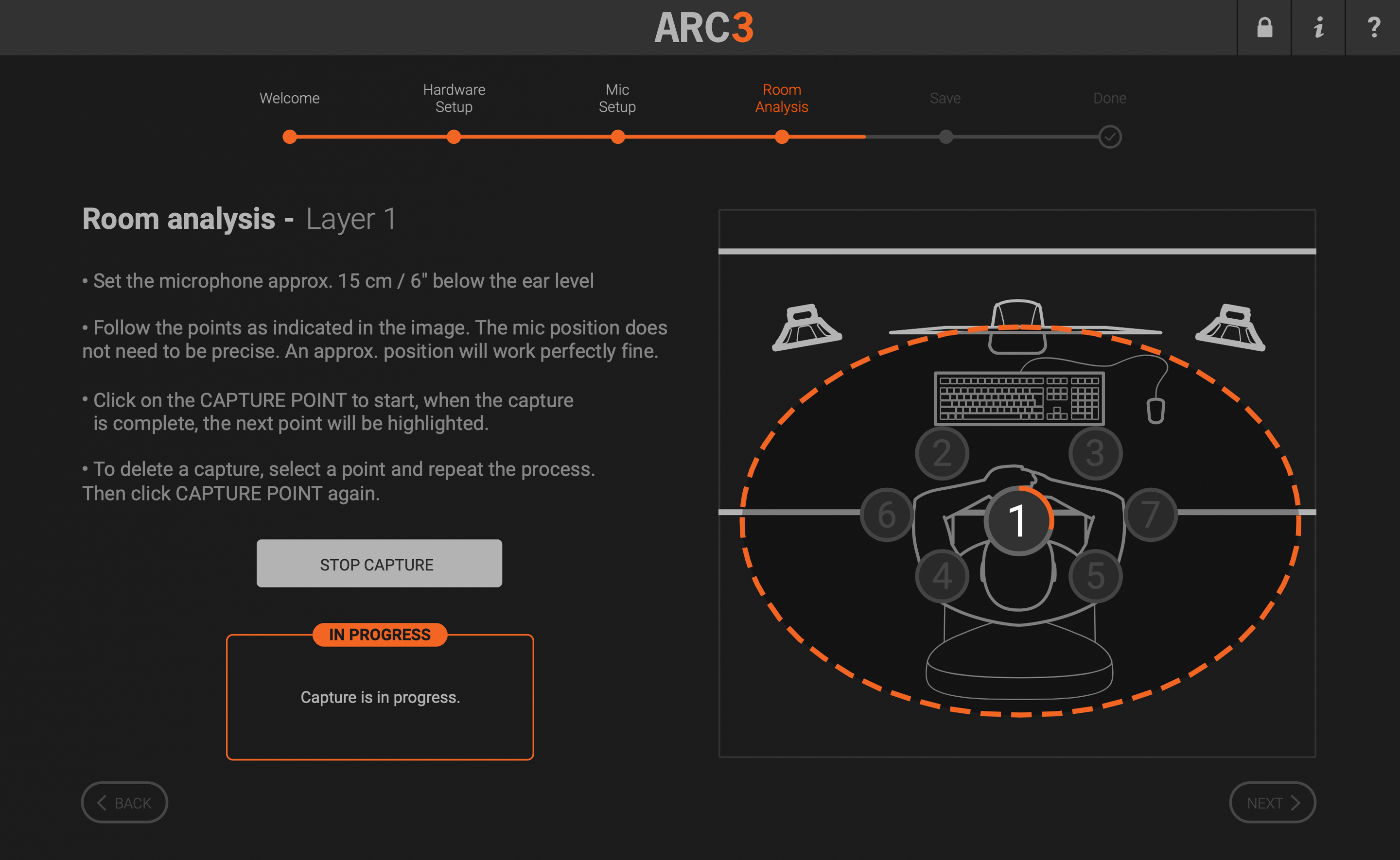Click the Next button
The height and width of the screenshot is (860, 1400).
pyautogui.click(x=1272, y=803)
